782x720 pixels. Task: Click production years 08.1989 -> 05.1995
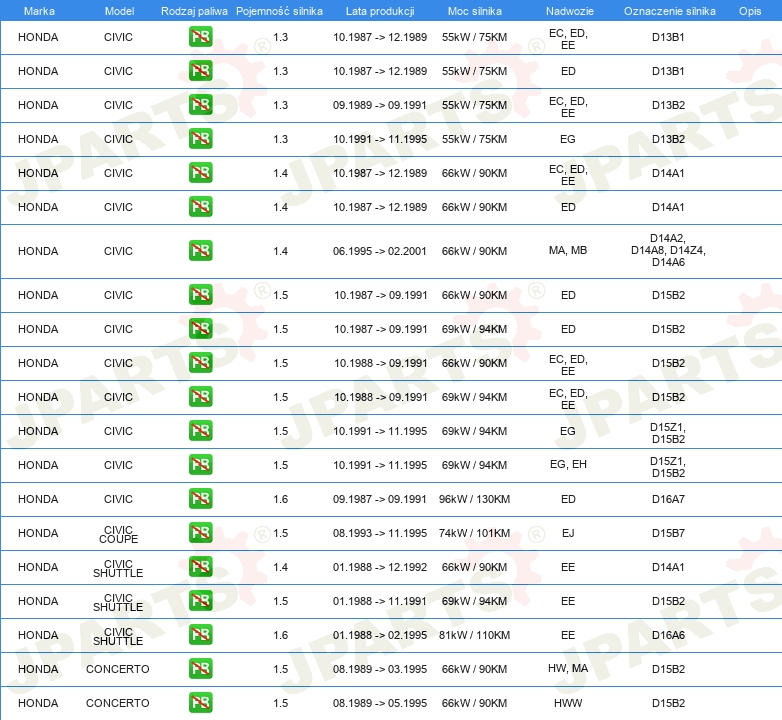pos(380,703)
